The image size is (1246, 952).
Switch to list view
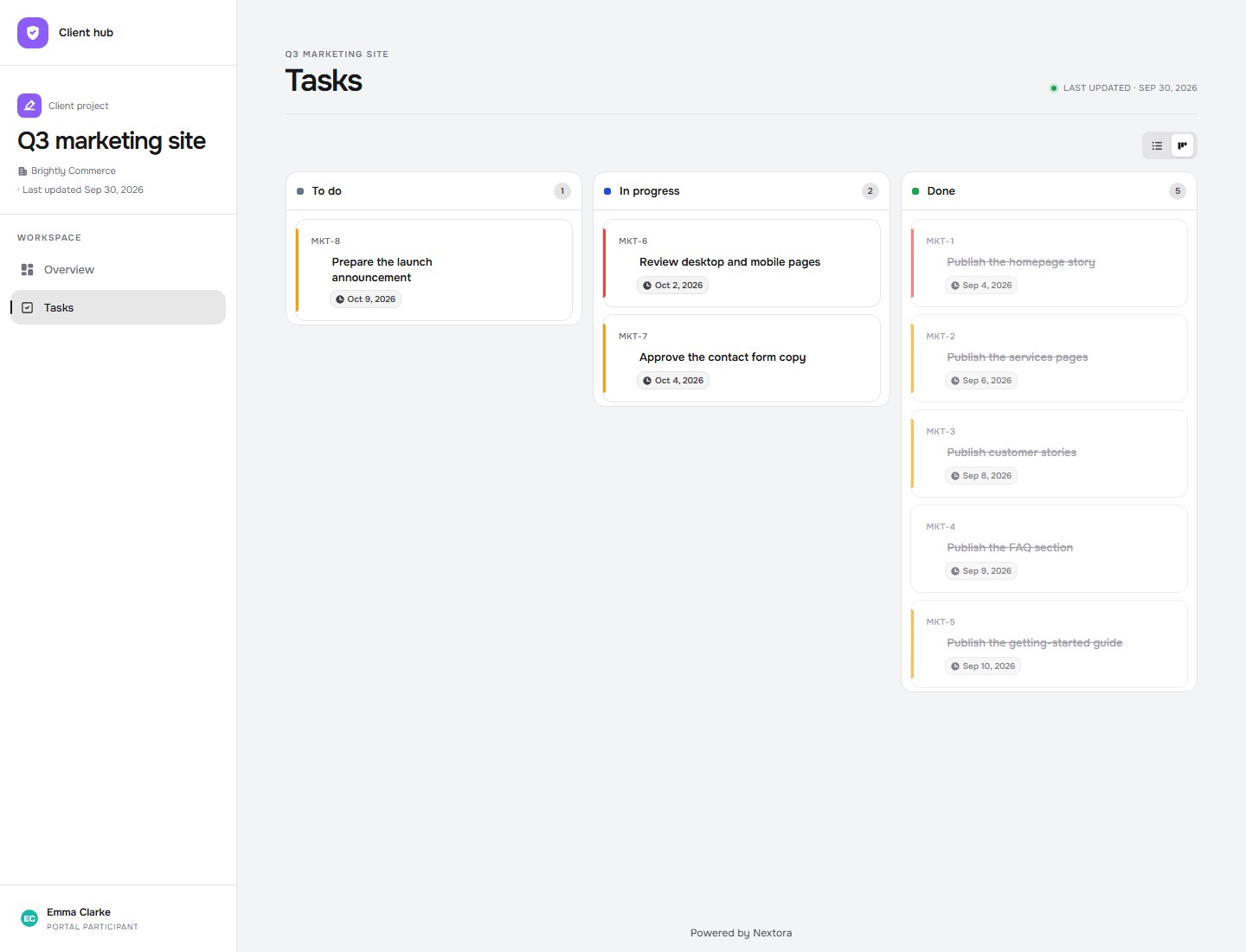pos(1157,145)
